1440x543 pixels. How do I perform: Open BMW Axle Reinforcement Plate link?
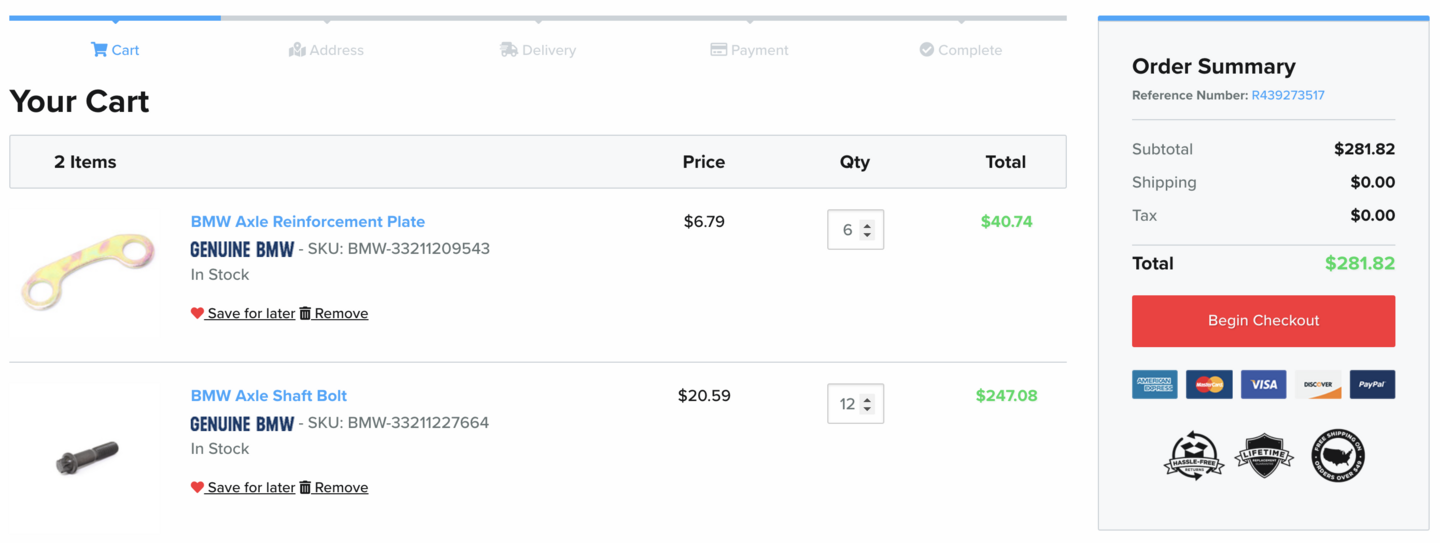(308, 222)
